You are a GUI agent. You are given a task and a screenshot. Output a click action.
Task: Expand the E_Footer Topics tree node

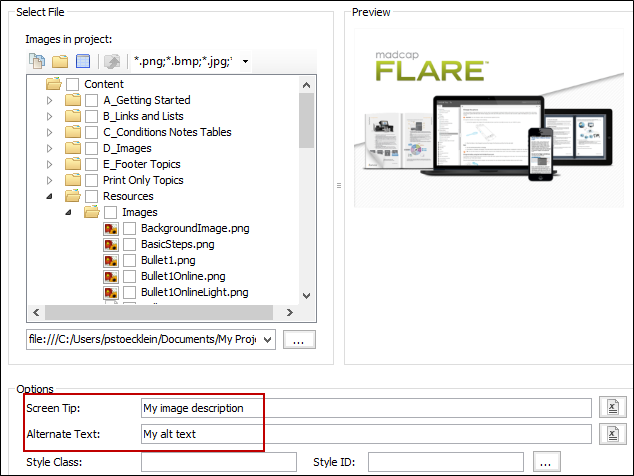click(49, 165)
